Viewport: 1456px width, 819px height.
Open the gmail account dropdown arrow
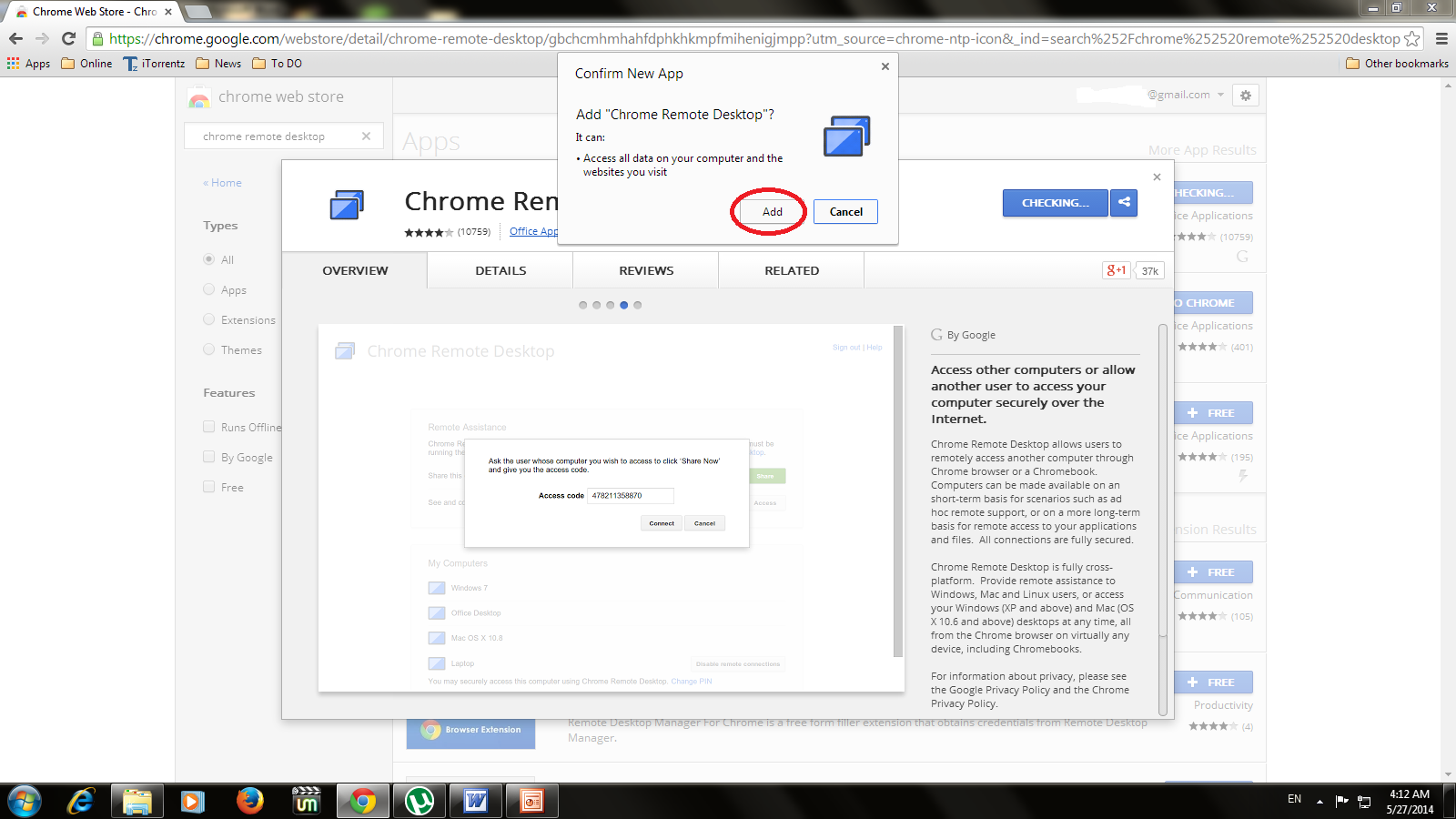(1221, 95)
